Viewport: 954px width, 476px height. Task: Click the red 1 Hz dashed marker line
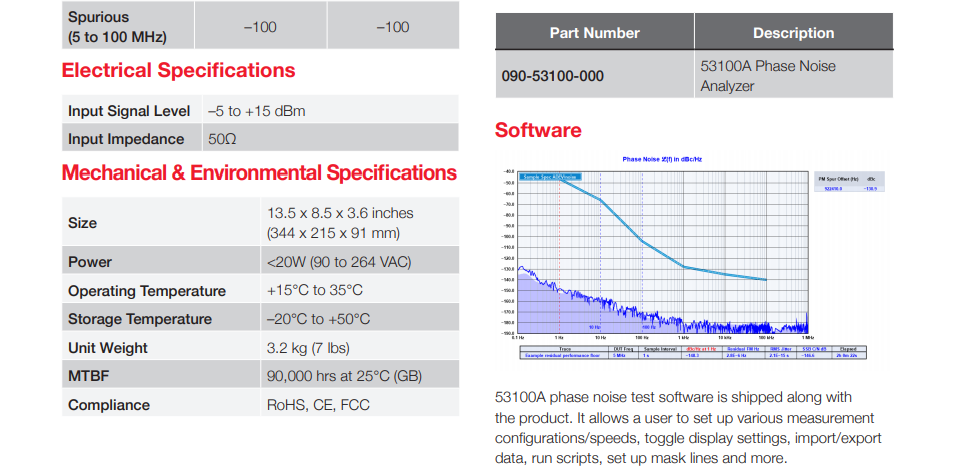[x=559, y=252]
